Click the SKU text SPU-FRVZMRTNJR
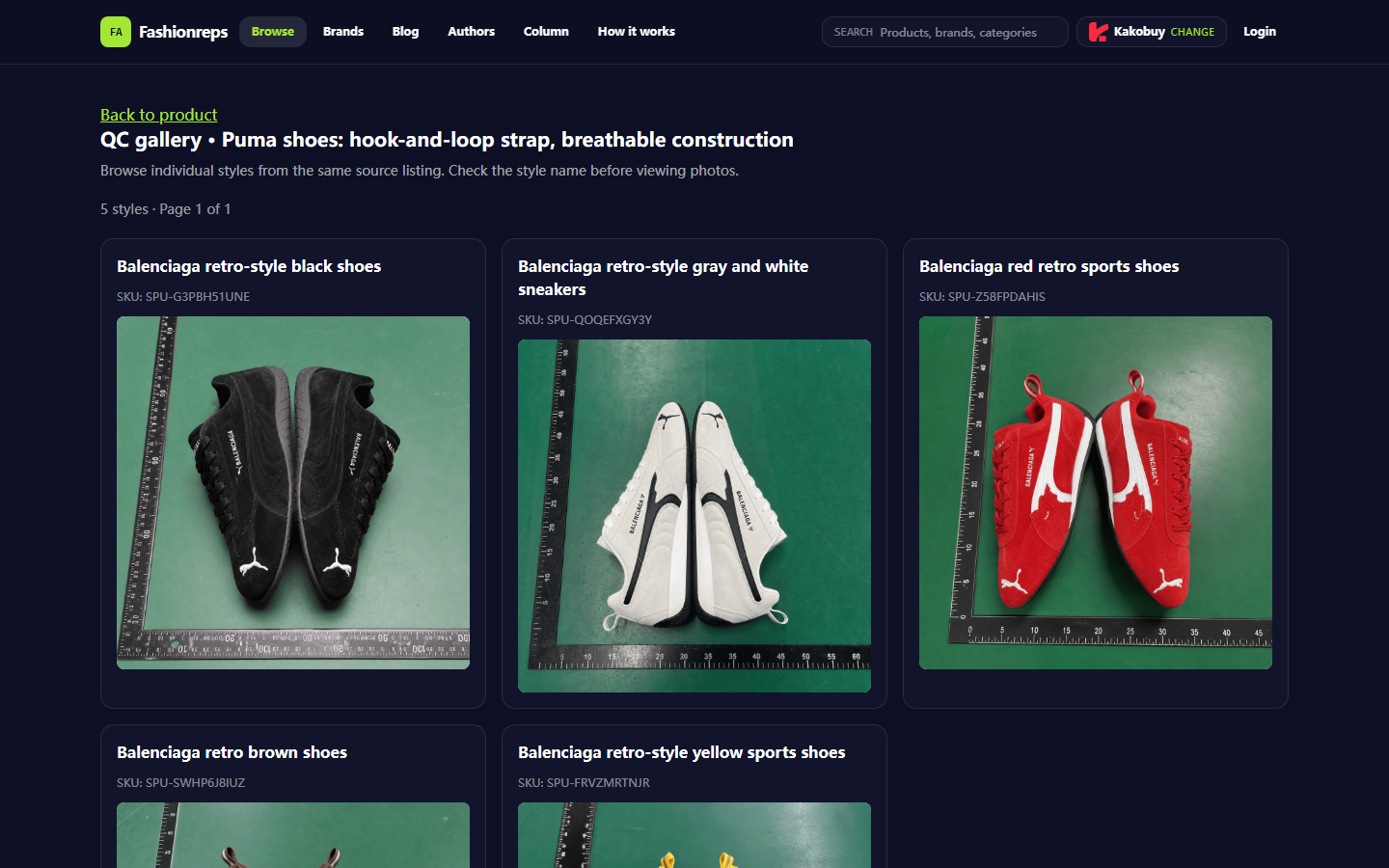1389x868 pixels. [x=585, y=783]
